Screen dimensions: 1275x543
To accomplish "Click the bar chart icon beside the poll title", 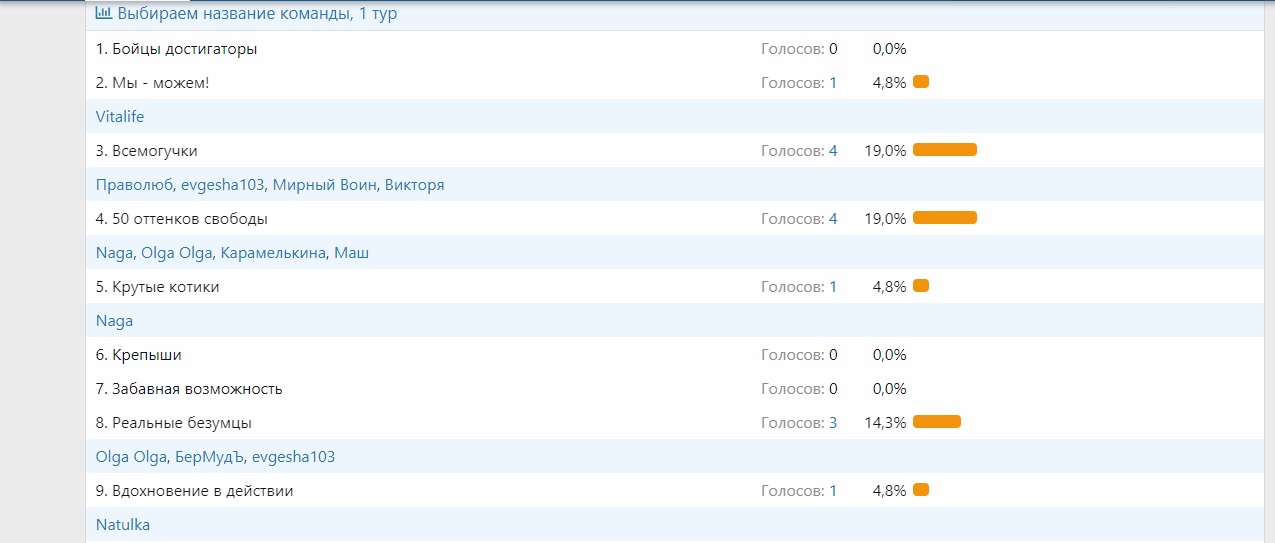I will (103, 14).
